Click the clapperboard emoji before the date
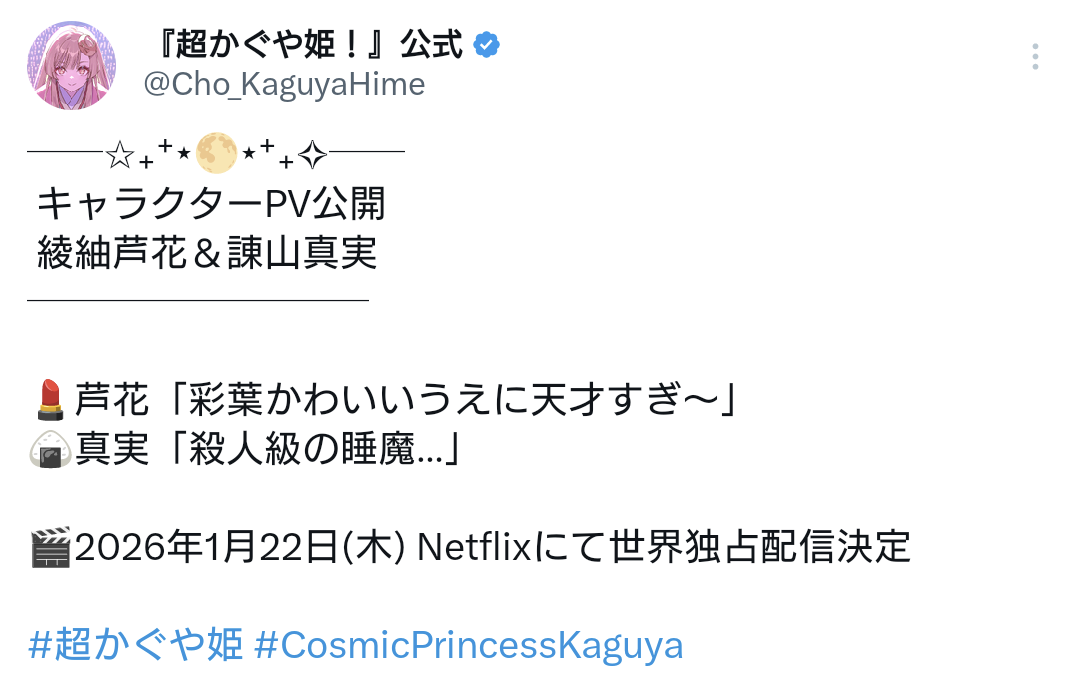Viewport: 1080px width, 694px height. tap(50, 547)
